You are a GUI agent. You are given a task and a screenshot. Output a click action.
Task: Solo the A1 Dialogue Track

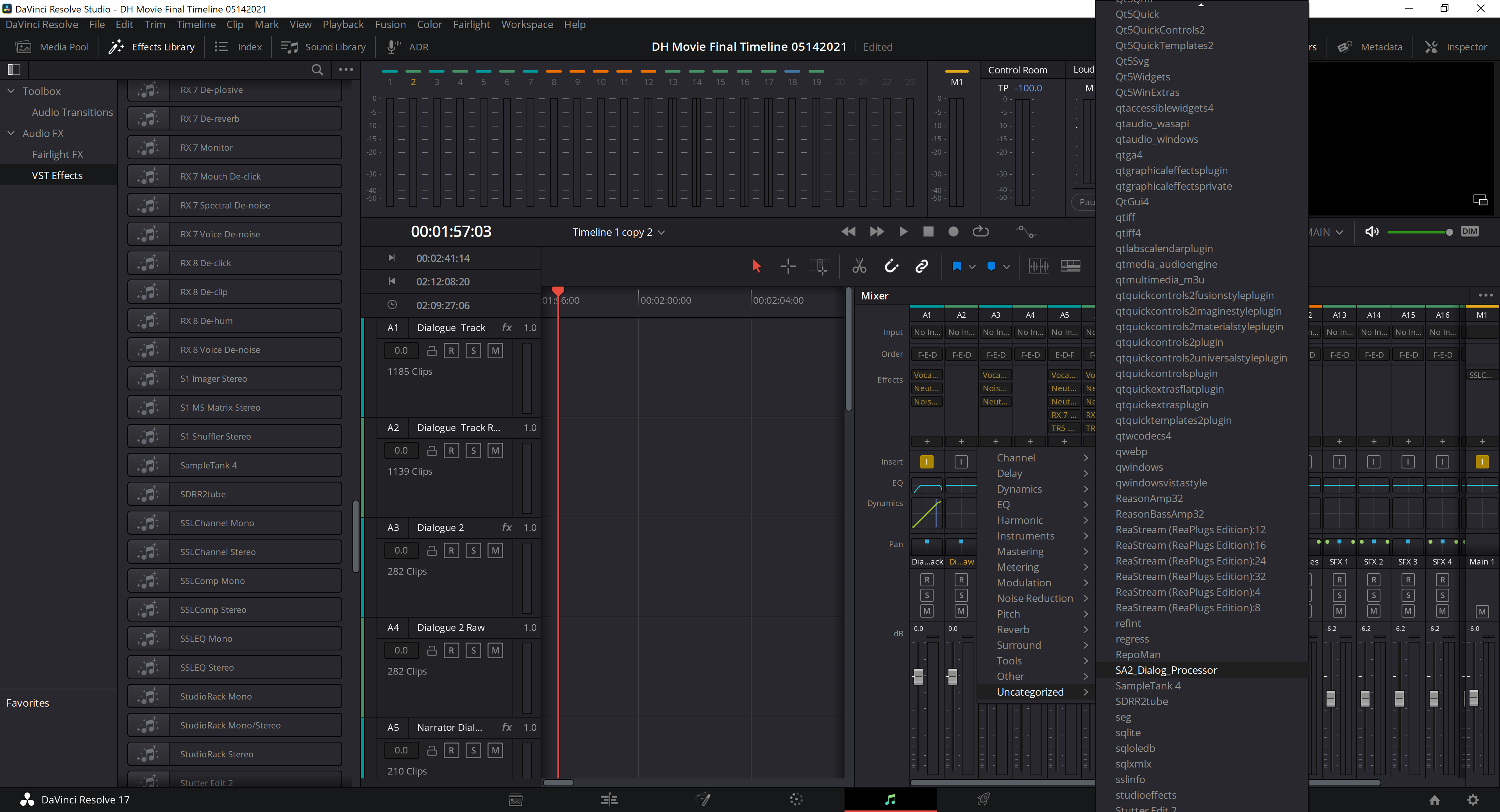click(473, 351)
